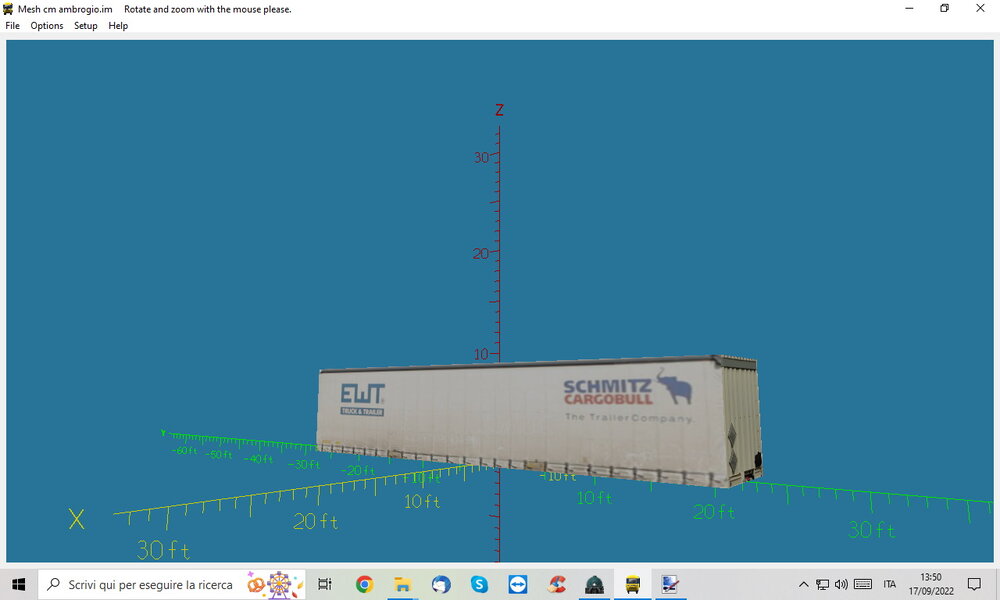Open the Windows Start menu
Screen dimensions: 1000x600
click(x=18, y=584)
